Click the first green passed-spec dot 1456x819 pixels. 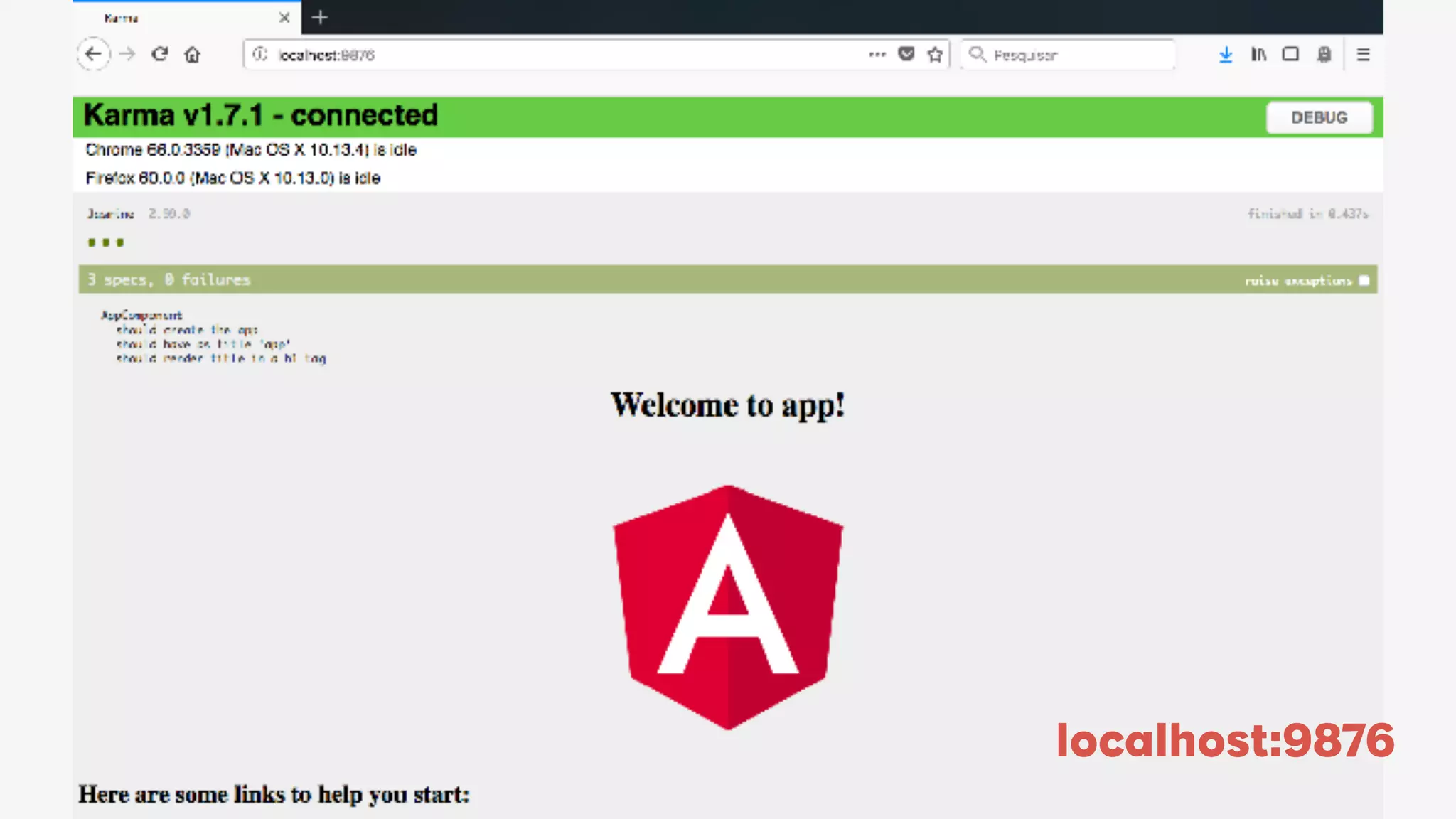point(92,242)
